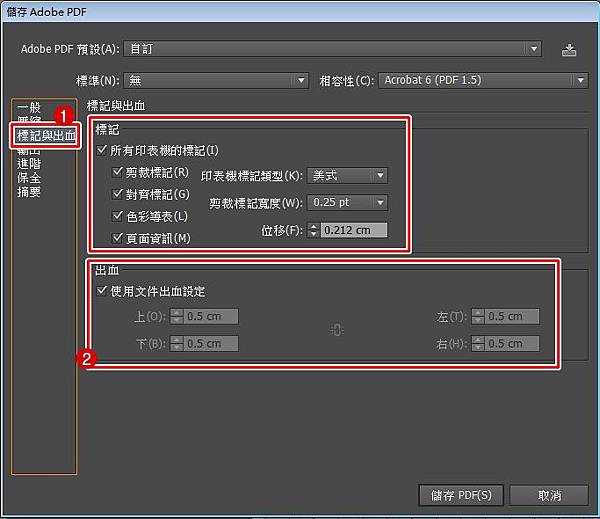Click the 下(B) bleed stepper arrows

(x=176, y=344)
